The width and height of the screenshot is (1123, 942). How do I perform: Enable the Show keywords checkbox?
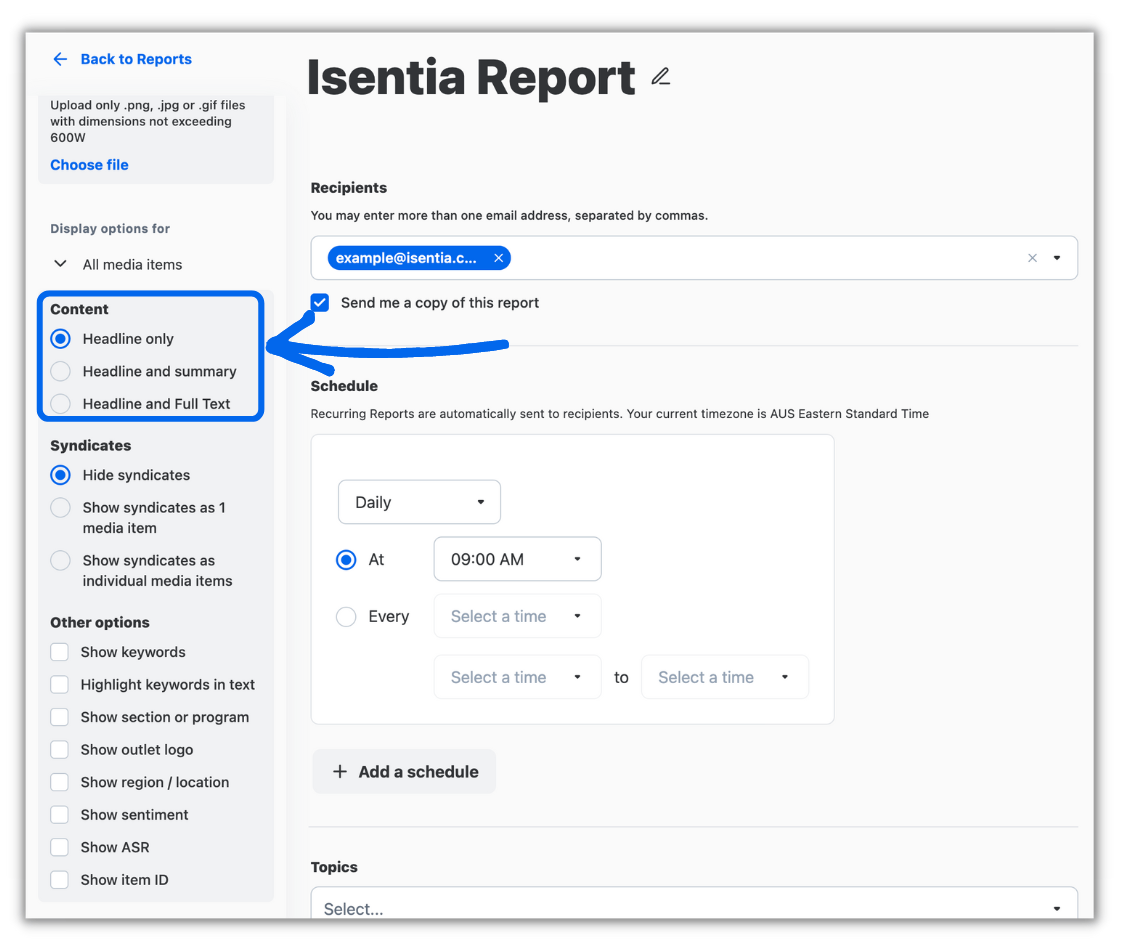coord(59,652)
